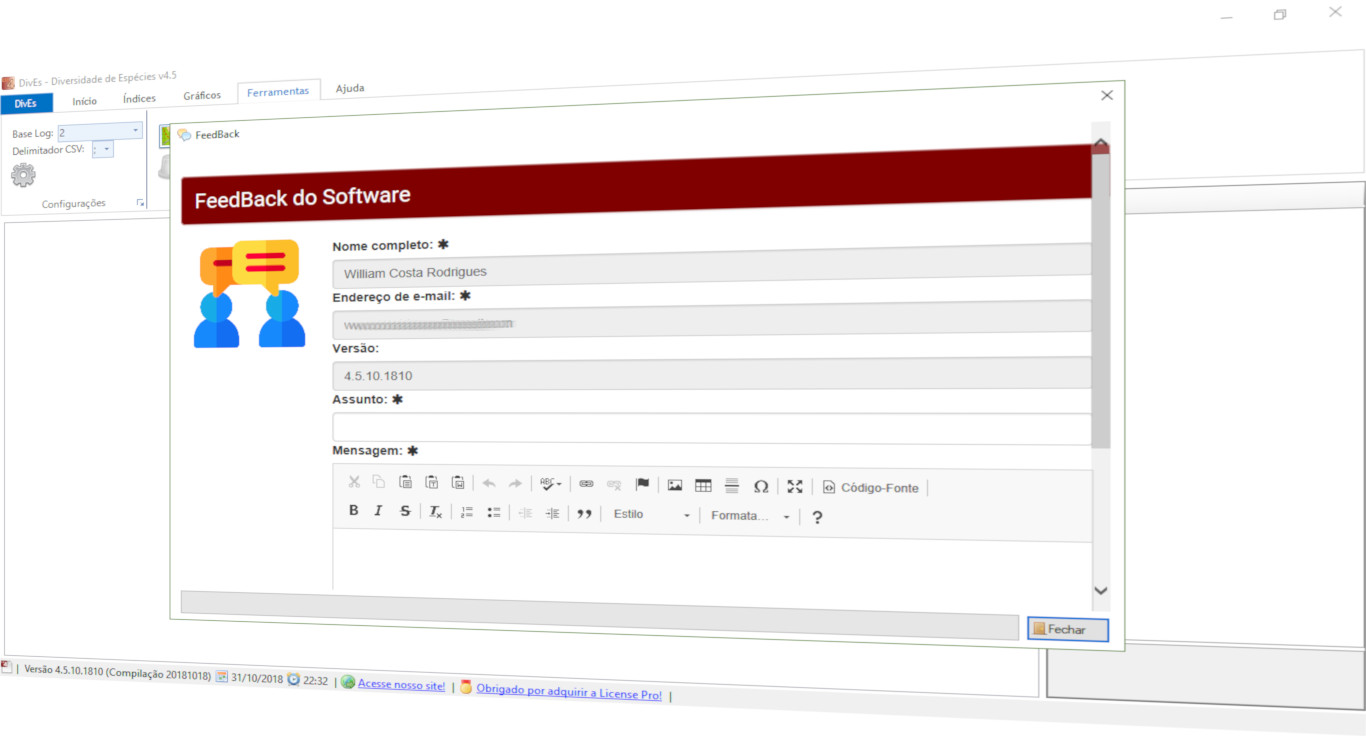
Task: Open the Formata... format dropdown
Action: pyautogui.click(x=750, y=516)
